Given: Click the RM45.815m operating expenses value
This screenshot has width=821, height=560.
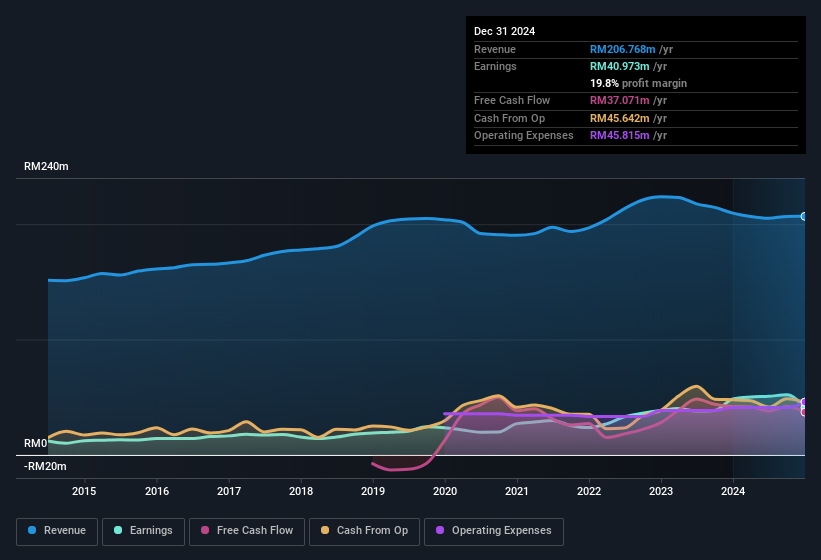Looking at the screenshot, I should click(x=619, y=136).
